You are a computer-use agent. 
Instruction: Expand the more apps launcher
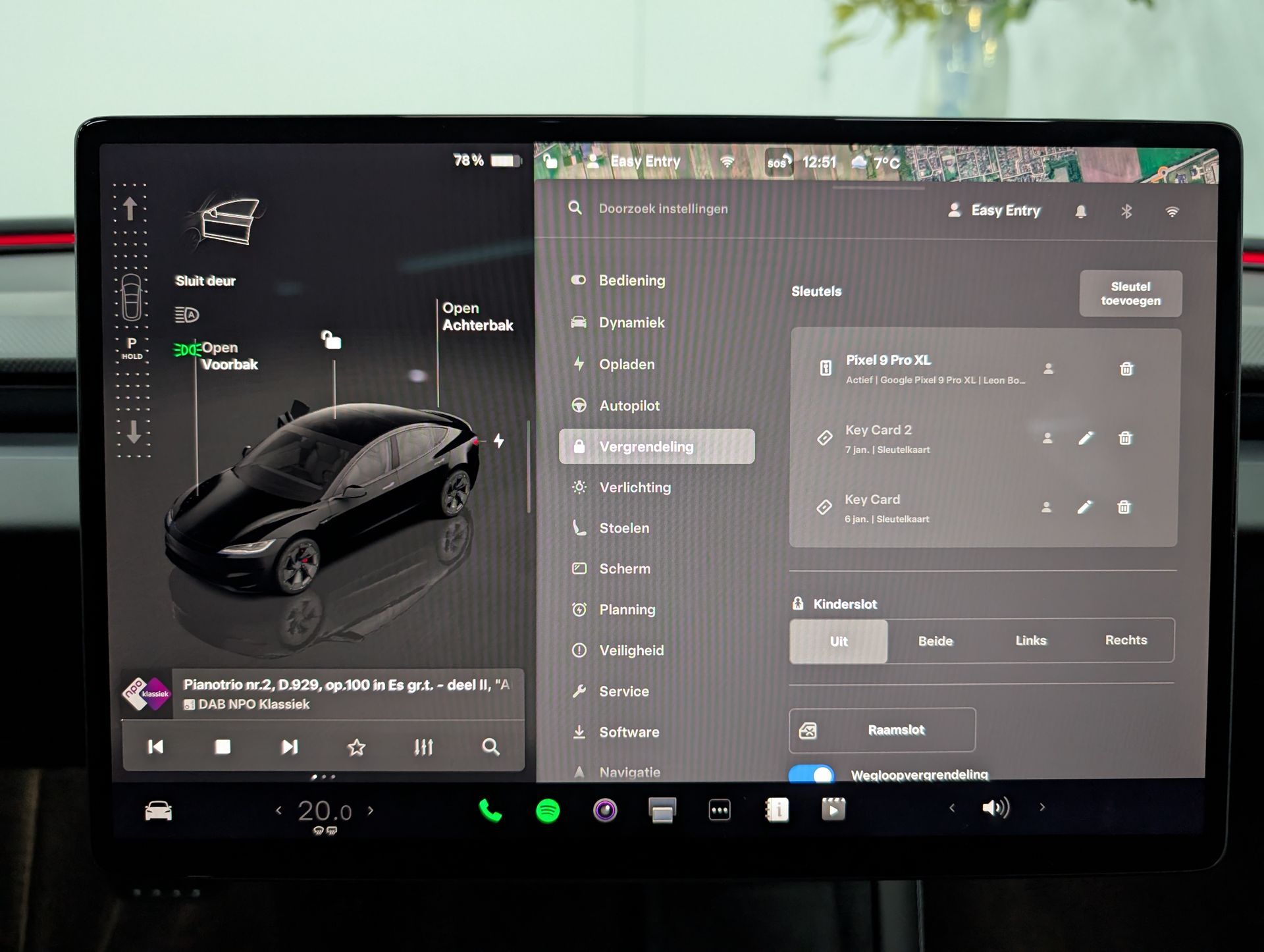point(719,810)
